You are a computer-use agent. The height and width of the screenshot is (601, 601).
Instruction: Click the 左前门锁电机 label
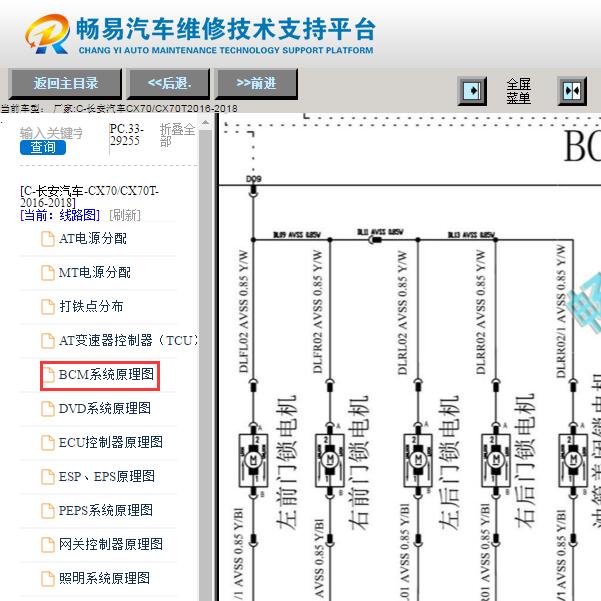click(286, 462)
